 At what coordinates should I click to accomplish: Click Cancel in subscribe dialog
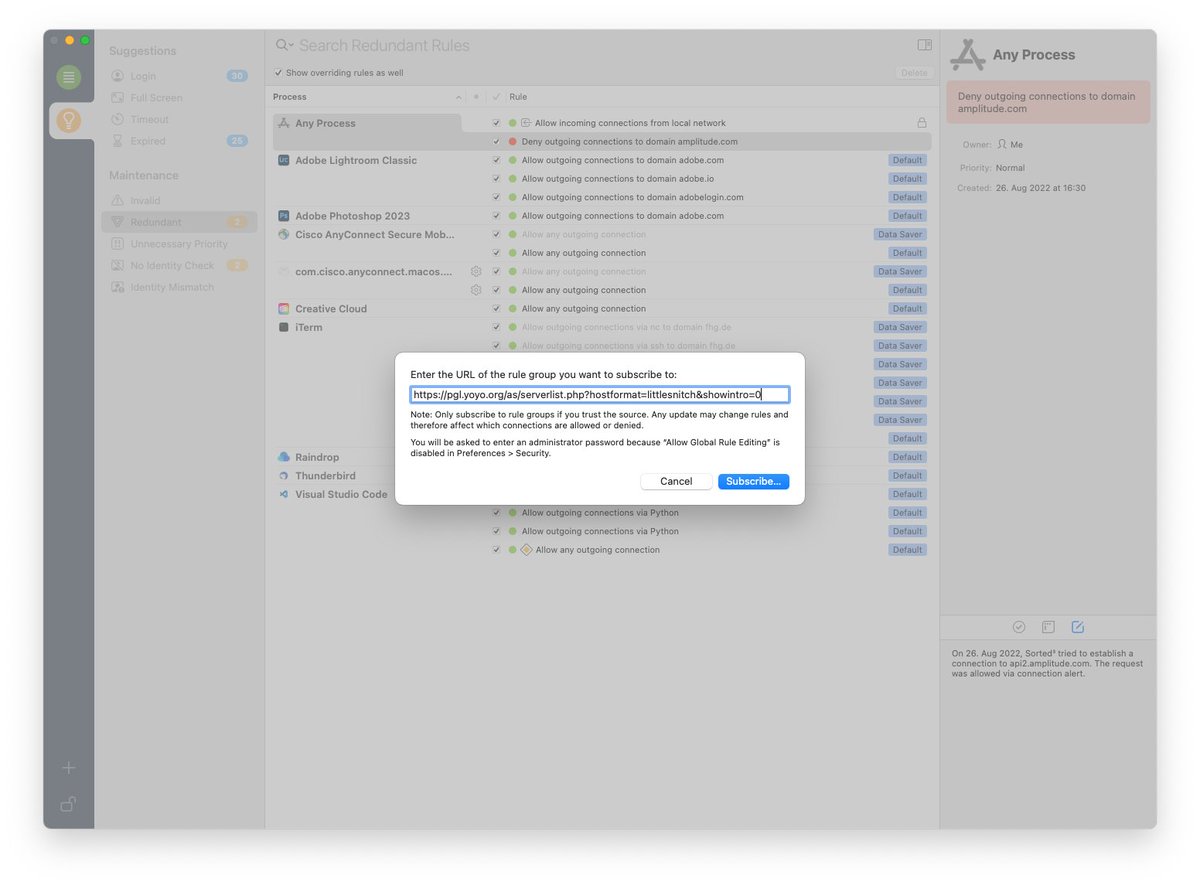pos(676,481)
